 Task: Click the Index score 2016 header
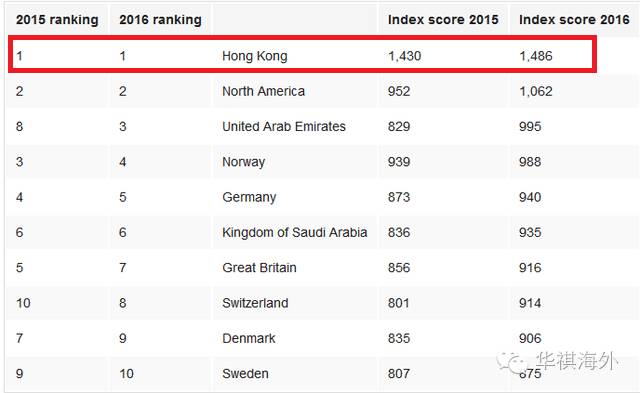(x=574, y=20)
